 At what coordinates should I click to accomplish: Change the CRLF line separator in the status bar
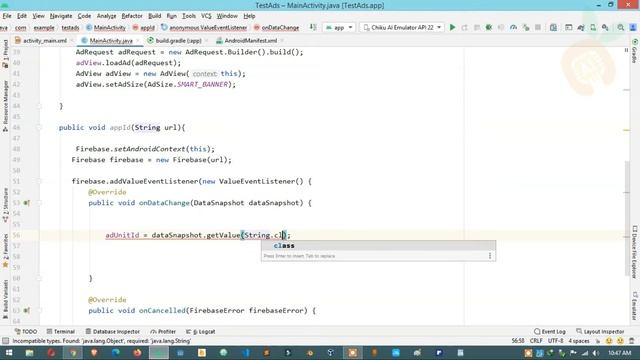[x=536, y=341]
